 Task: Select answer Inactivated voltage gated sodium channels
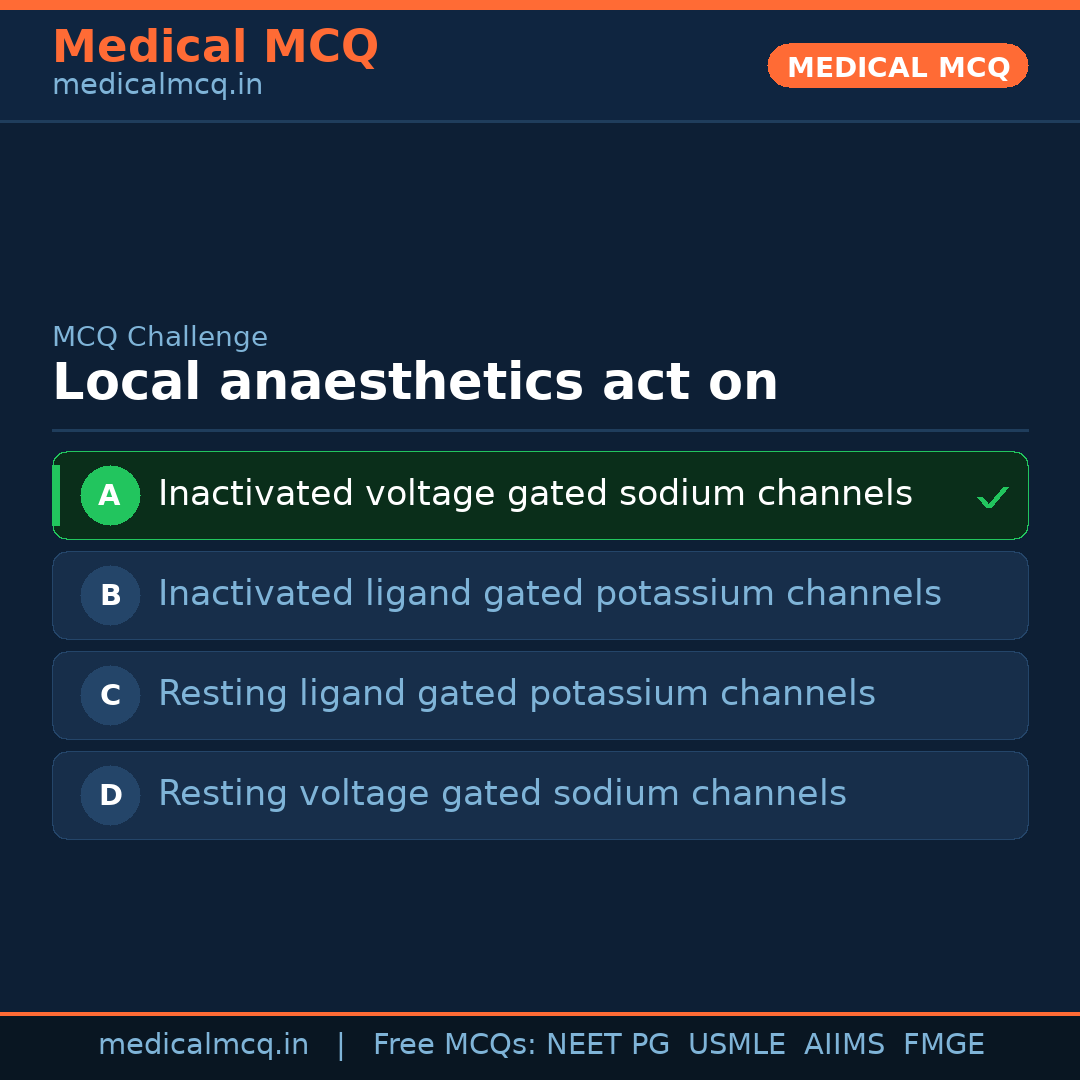point(535,494)
